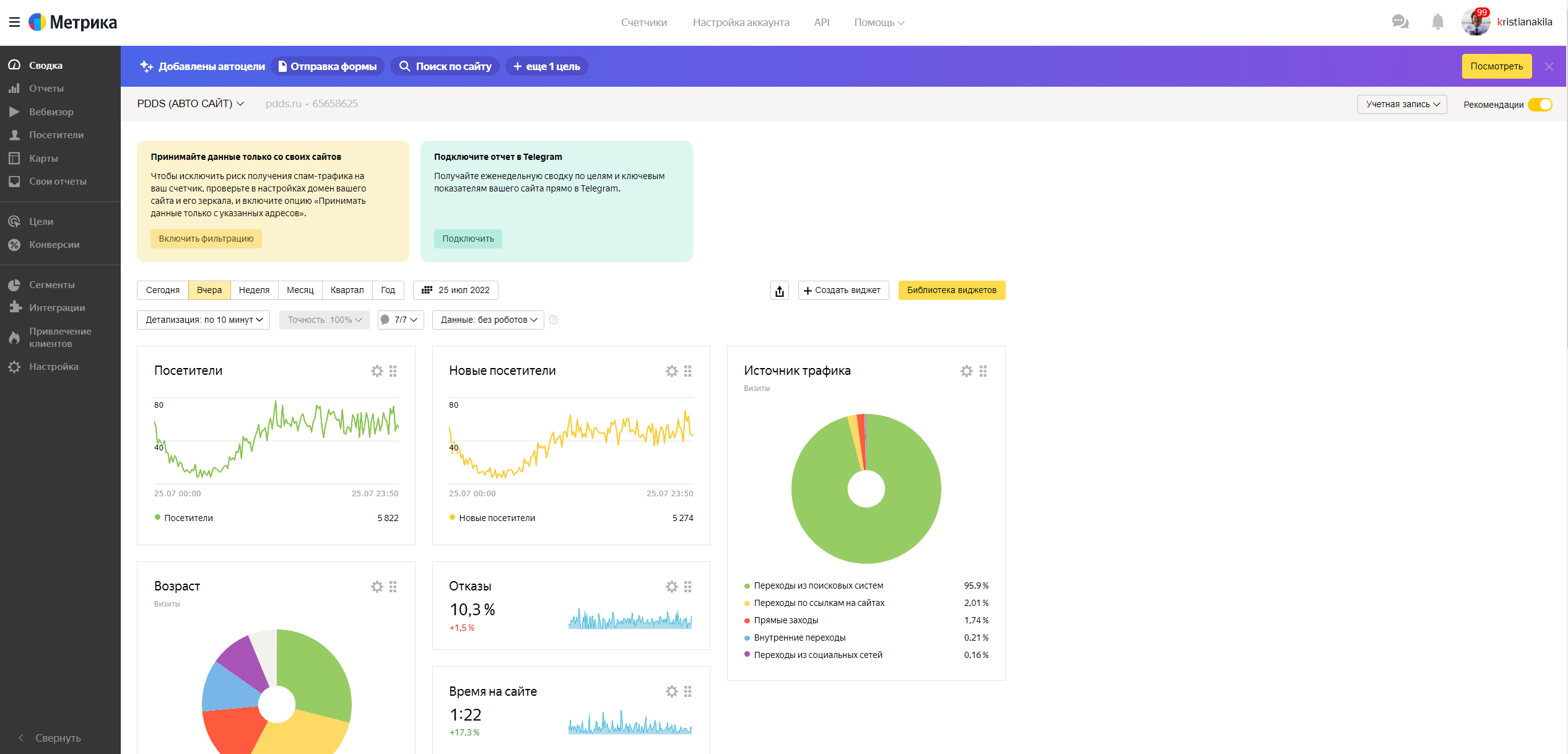This screenshot has height=754, width=1568.
Task: Open the chat messages icon in header
Action: 1400,22
